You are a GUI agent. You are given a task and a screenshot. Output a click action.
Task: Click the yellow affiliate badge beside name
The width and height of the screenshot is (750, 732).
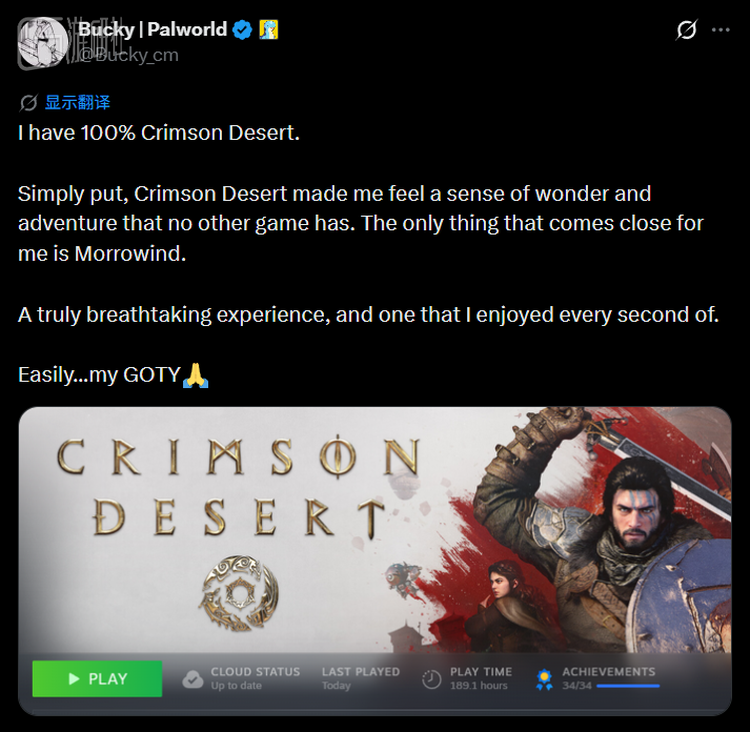[268, 30]
